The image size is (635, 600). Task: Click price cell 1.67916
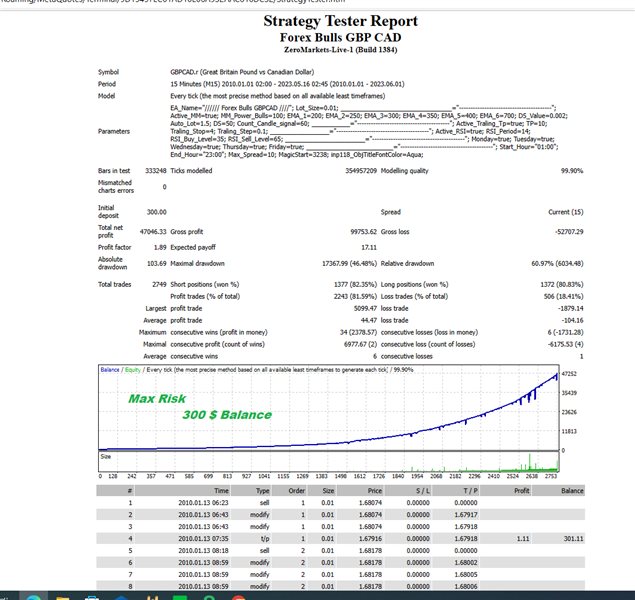pos(370,539)
